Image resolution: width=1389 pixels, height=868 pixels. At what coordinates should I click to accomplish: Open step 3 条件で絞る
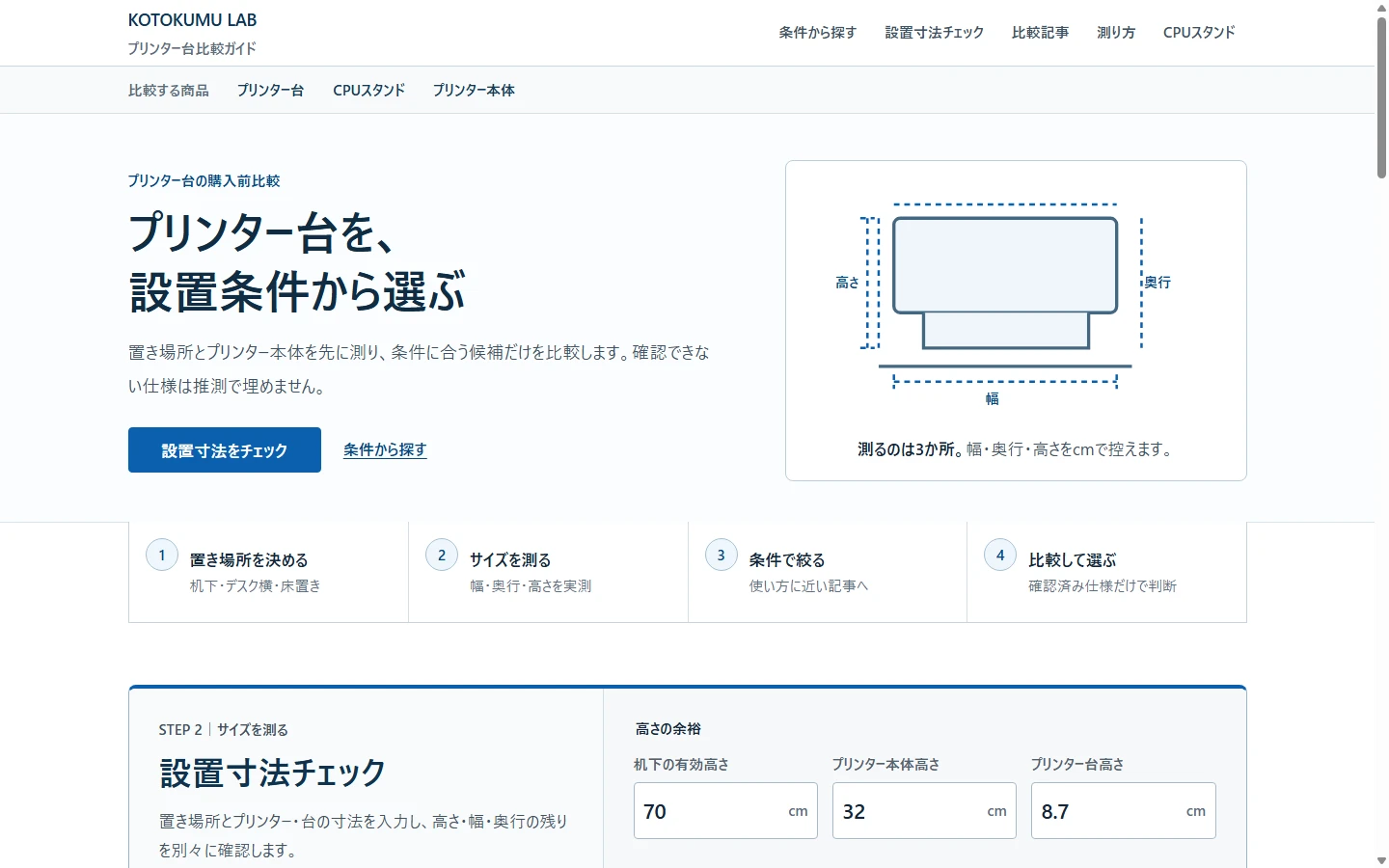(828, 572)
